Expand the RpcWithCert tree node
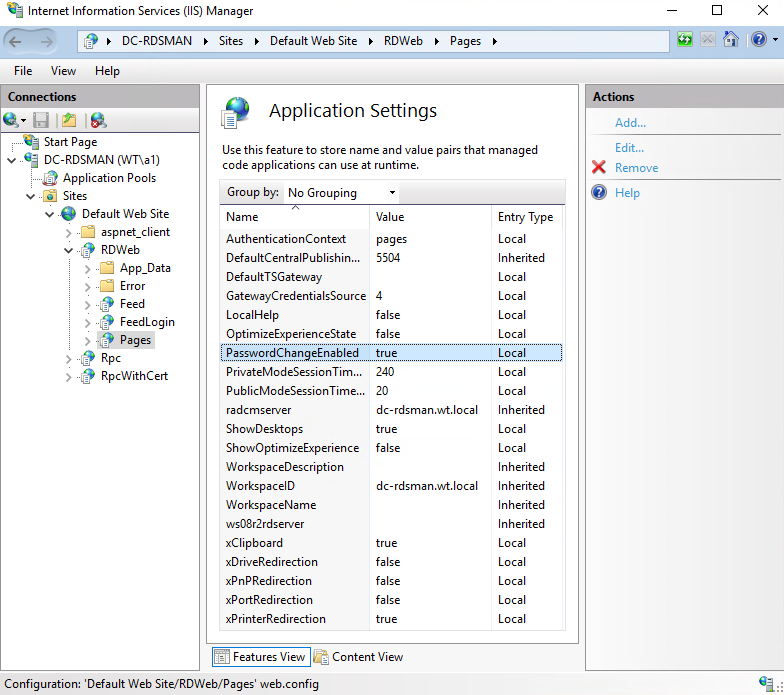 pos(67,377)
